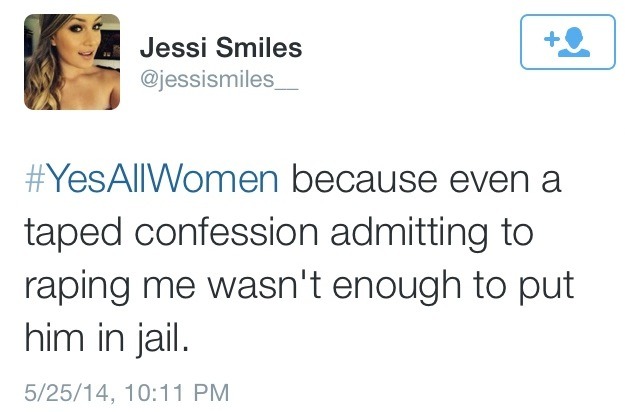The width and height of the screenshot is (625, 412).
Task: Click the display name Jessi Smiles
Action: point(222,47)
